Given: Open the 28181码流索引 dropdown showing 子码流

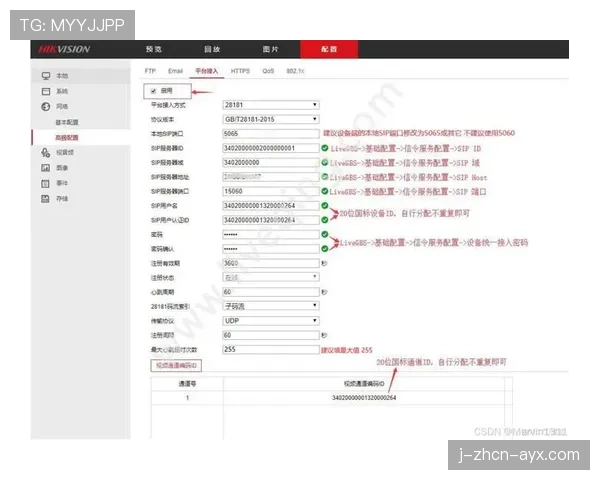Looking at the screenshot, I should [271, 306].
